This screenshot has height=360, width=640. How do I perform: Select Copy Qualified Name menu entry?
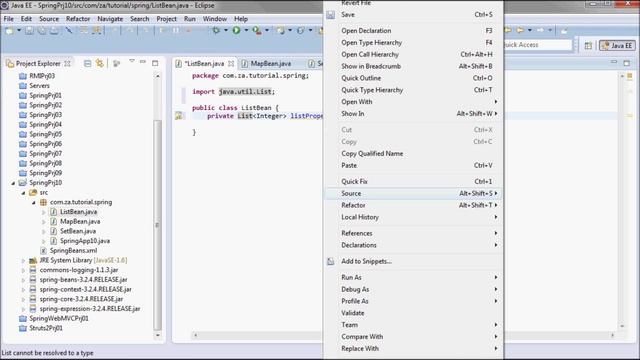point(414,154)
